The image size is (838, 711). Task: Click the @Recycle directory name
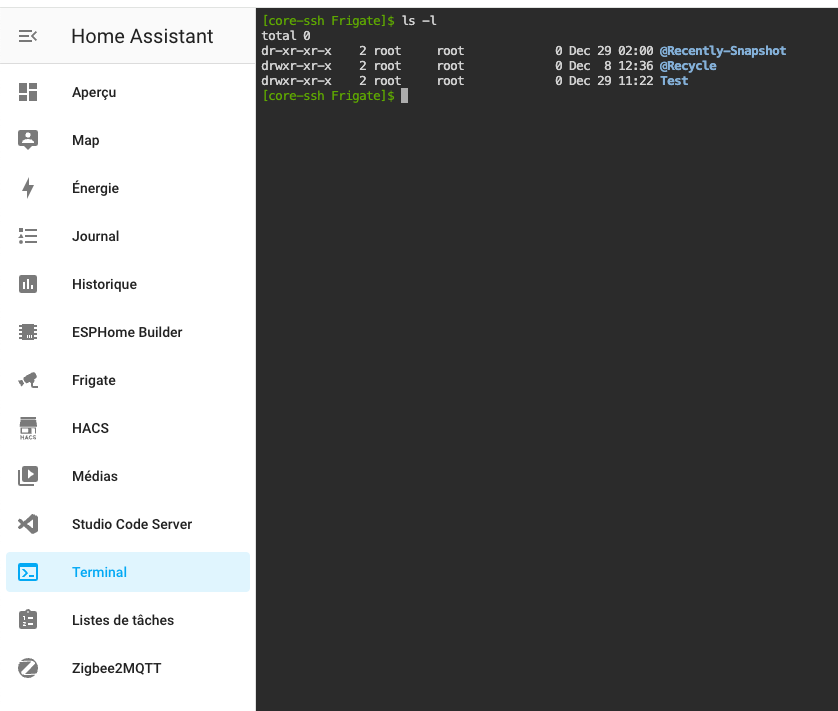(687, 66)
